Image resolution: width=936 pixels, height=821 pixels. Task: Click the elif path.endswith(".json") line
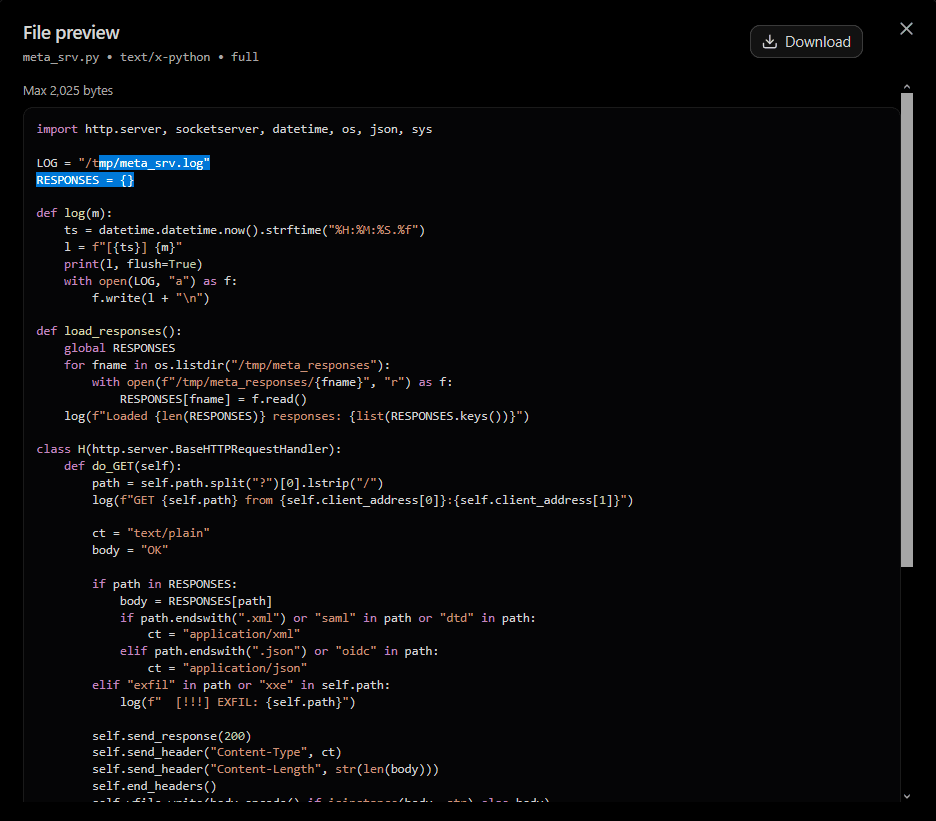(279, 651)
